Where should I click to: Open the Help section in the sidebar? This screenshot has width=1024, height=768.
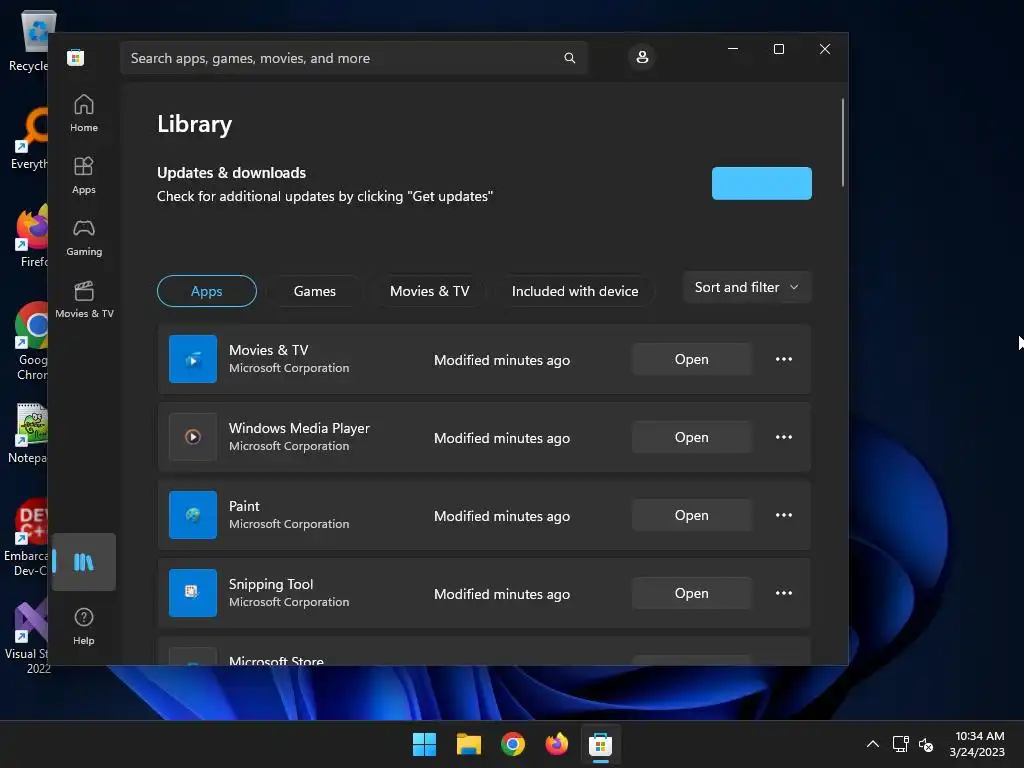point(84,626)
